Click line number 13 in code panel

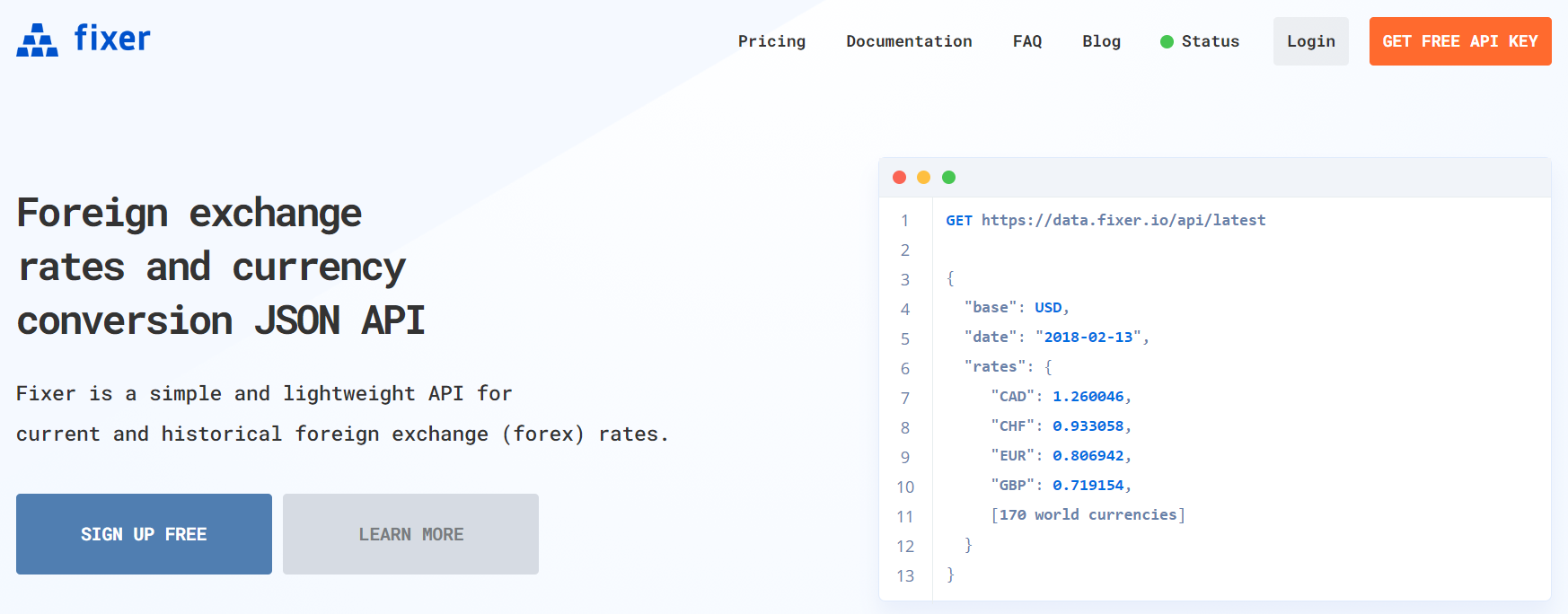pyautogui.click(x=905, y=575)
